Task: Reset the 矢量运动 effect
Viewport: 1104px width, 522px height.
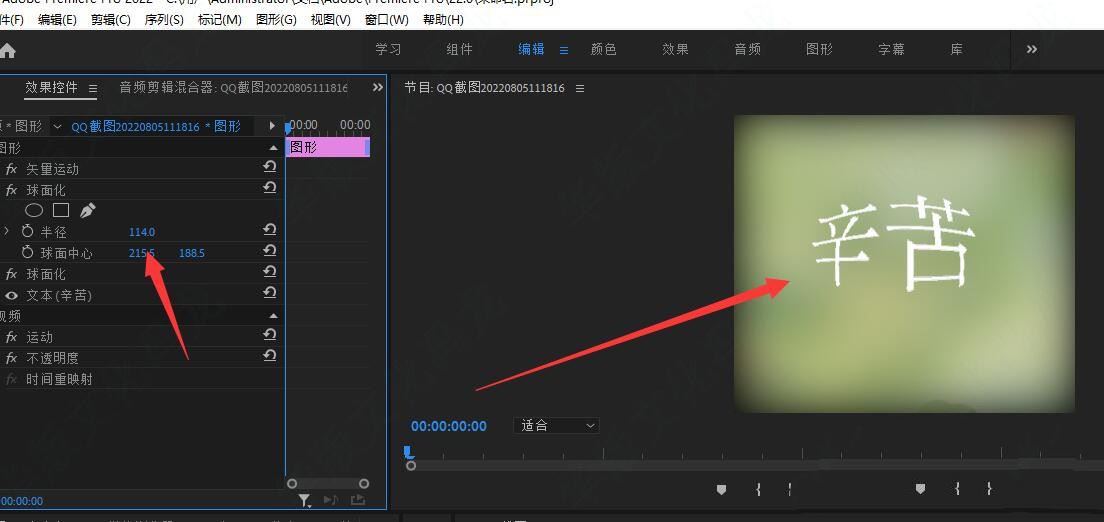Action: 269,168
